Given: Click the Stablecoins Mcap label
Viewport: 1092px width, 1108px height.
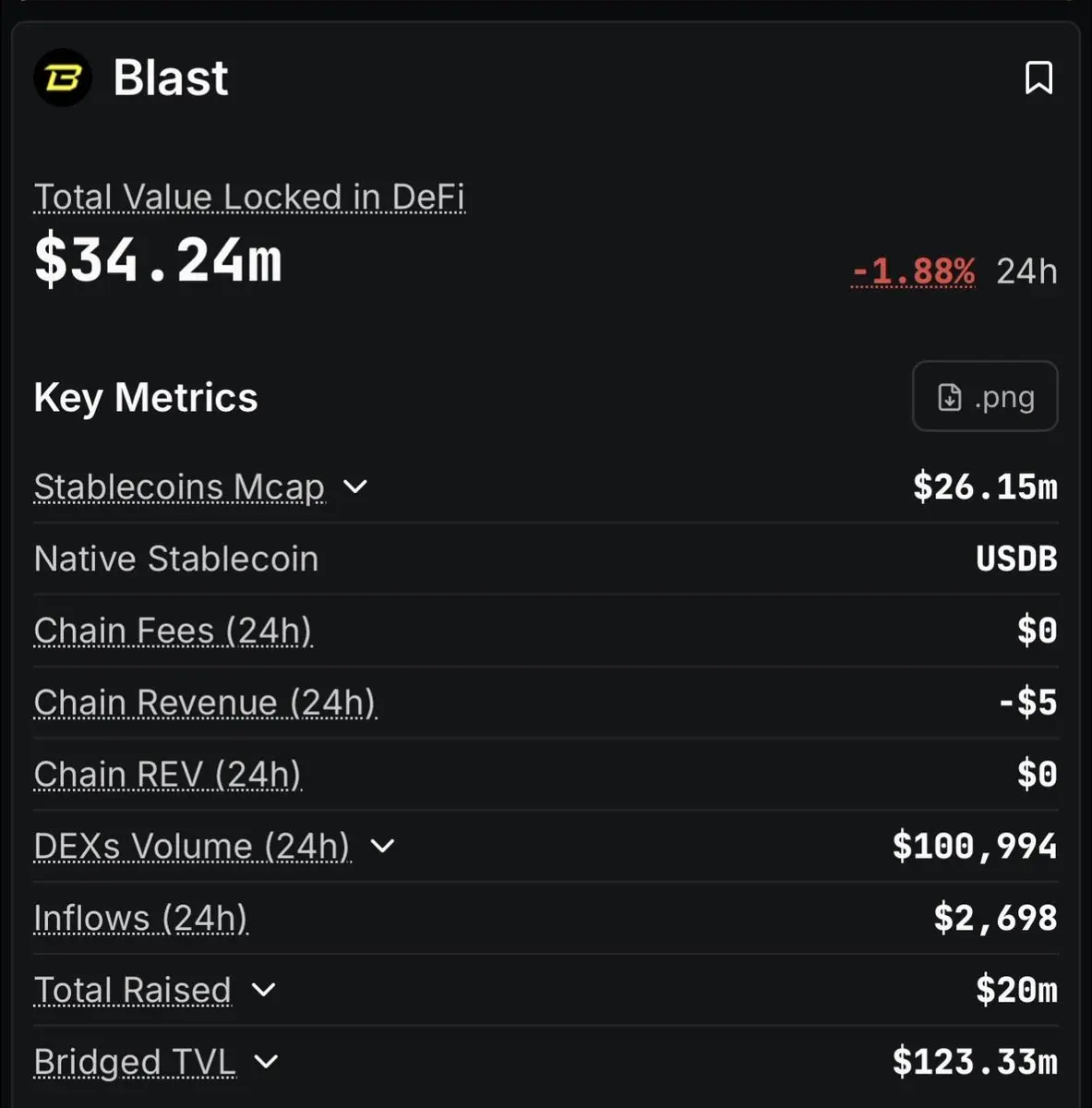Looking at the screenshot, I should point(179,487).
